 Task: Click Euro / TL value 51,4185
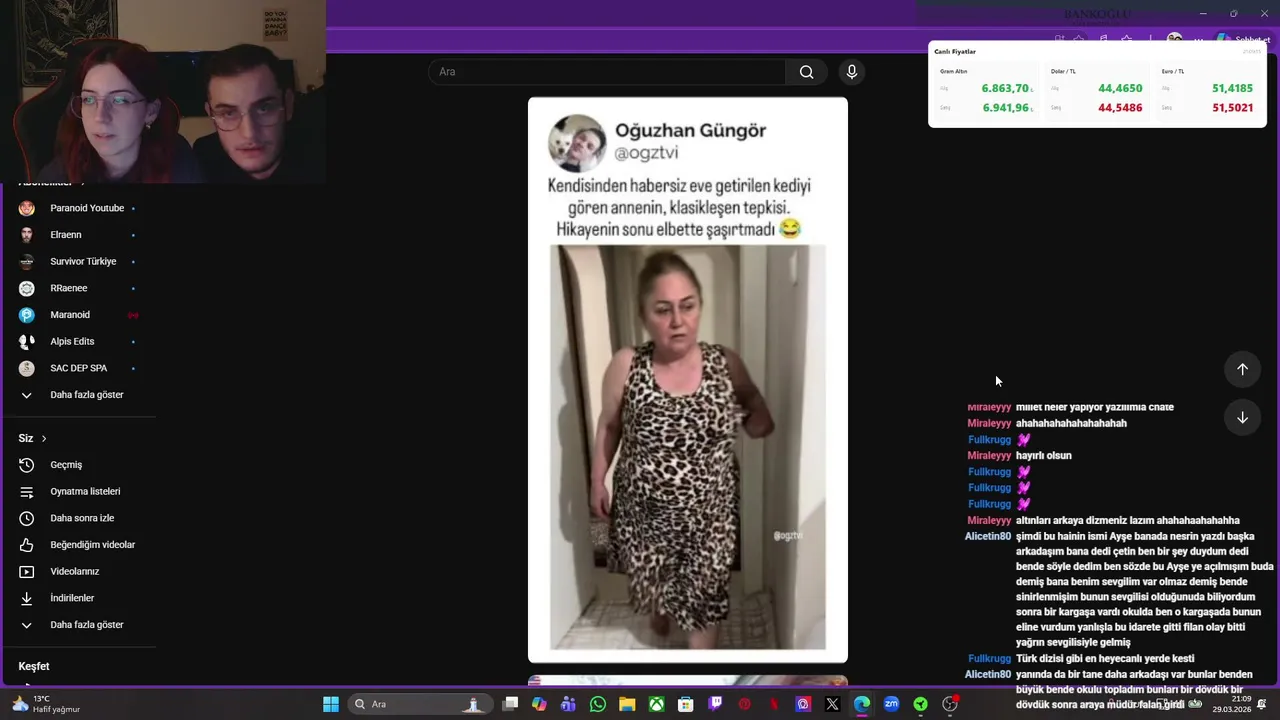(x=1232, y=88)
